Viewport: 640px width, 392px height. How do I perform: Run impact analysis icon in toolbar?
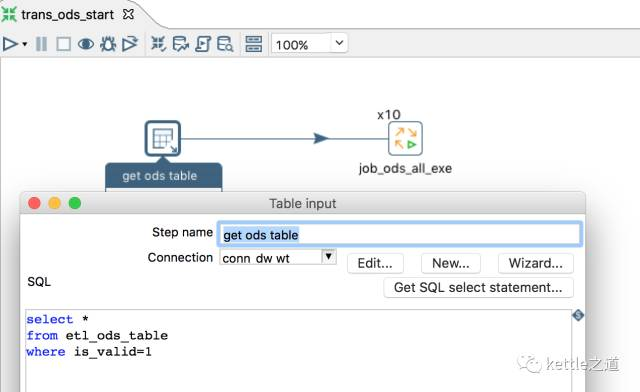click(x=180, y=44)
